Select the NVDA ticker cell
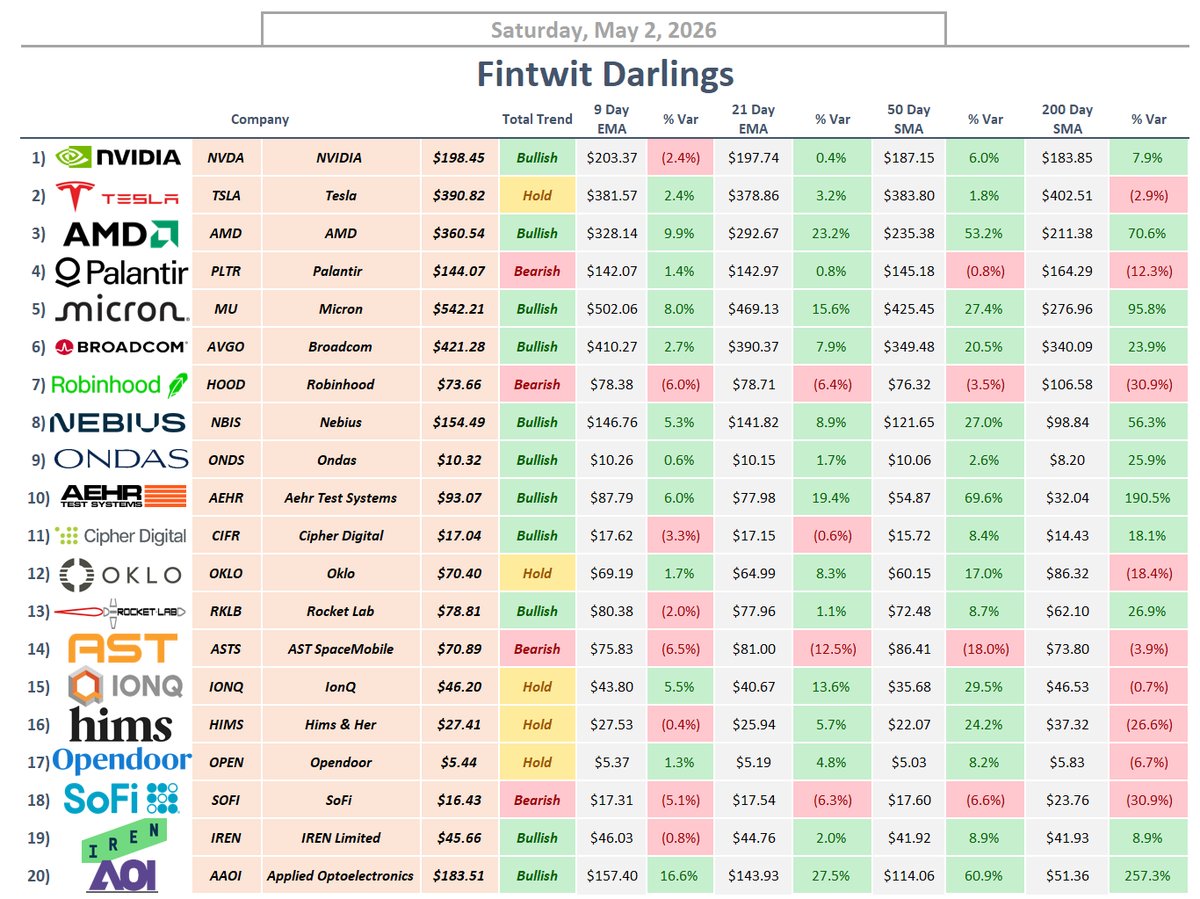Image resolution: width=1200 pixels, height=899 pixels. click(x=225, y=157)
